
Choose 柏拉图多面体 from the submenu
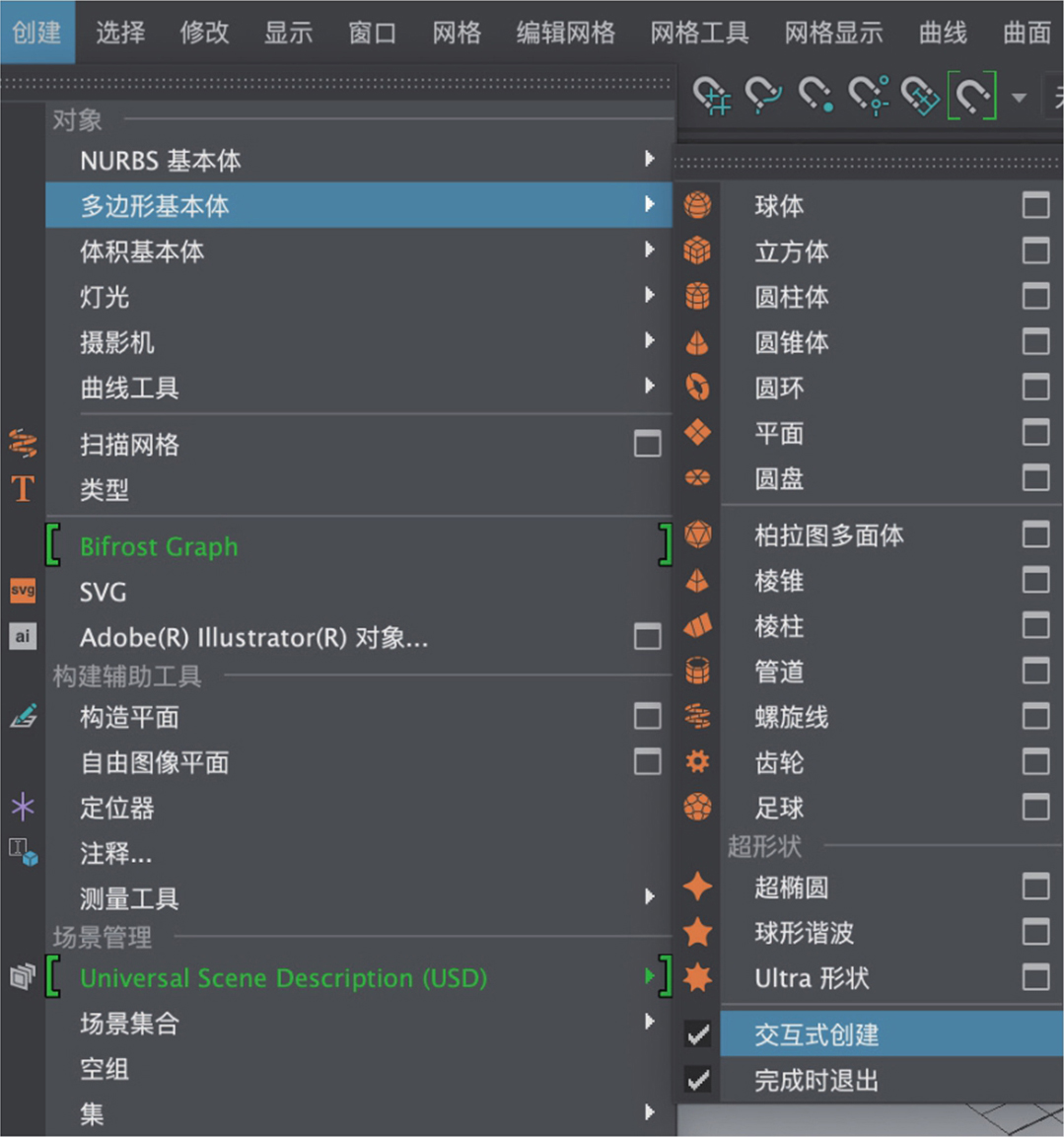[x=828, y=534]
